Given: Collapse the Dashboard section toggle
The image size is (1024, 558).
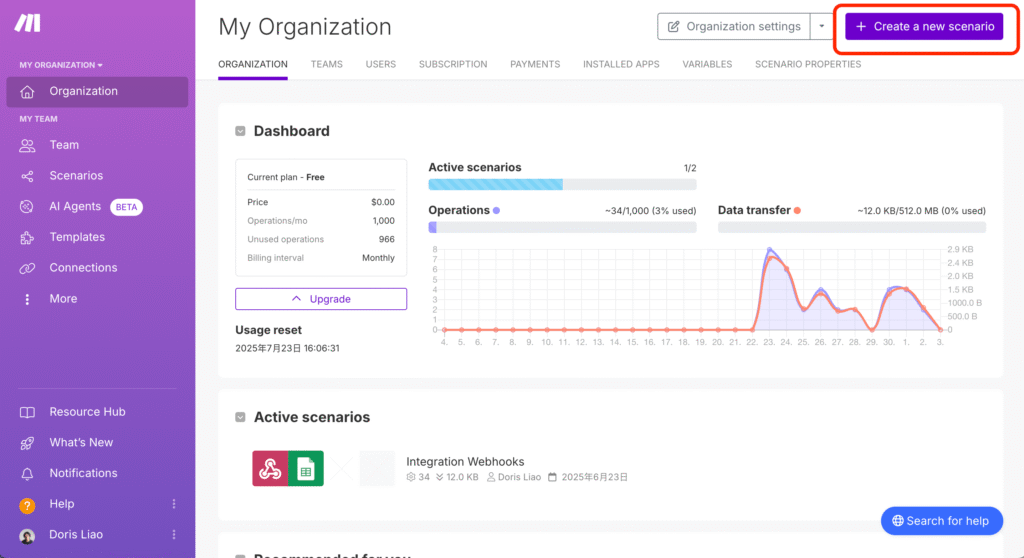Looking at the screenshot, I should [x=240, y=131].
